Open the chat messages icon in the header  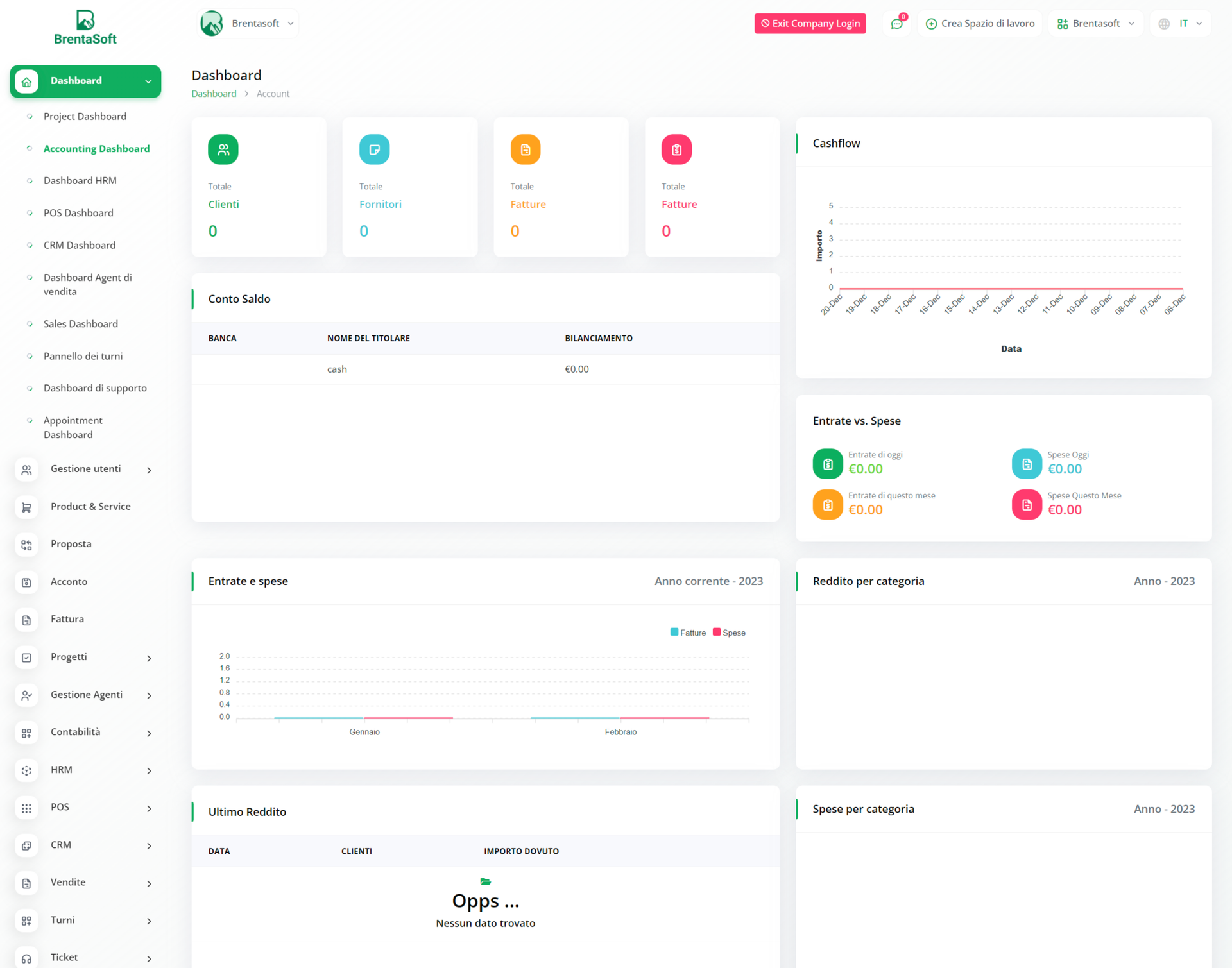tap(896, 23)
